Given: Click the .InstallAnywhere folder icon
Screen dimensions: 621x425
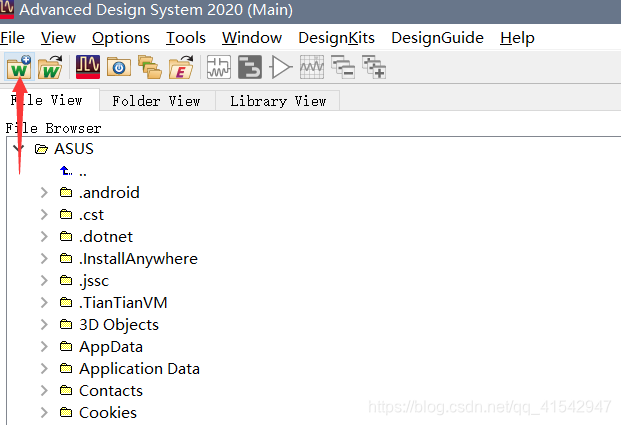Looking at the screenshot, I should pyautogui.click(x=66, y=259).
